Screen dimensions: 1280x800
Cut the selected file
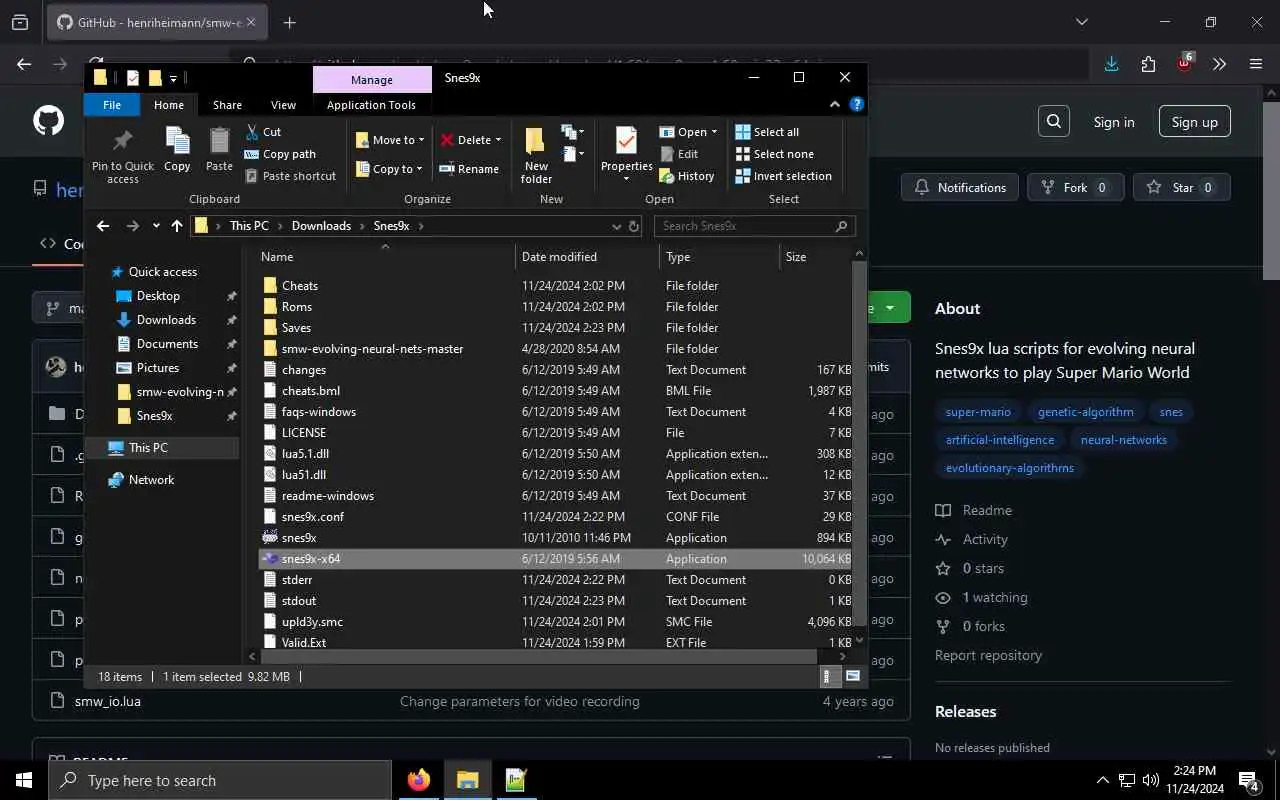click(x=264, y=132)
